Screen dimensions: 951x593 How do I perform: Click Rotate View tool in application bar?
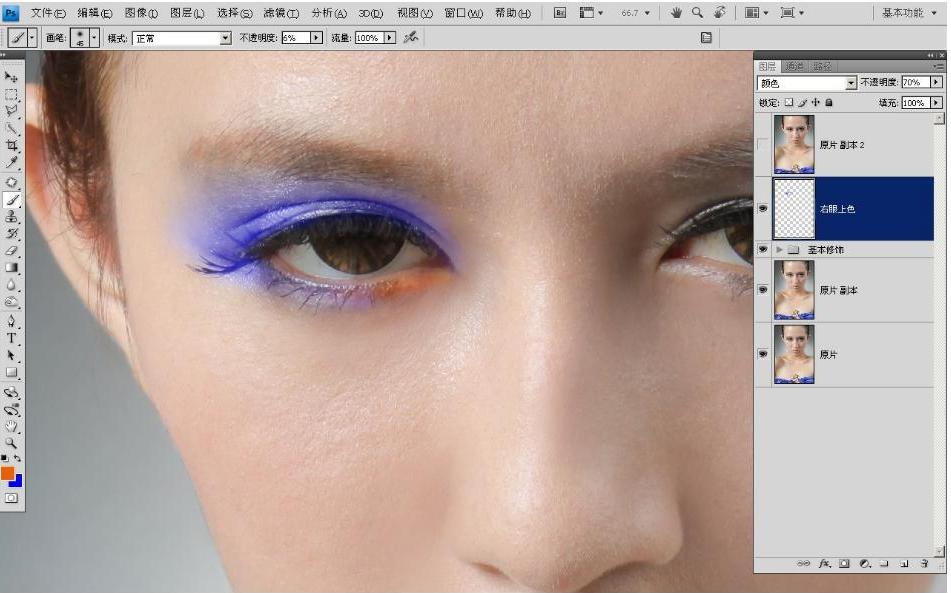(719, 12)
